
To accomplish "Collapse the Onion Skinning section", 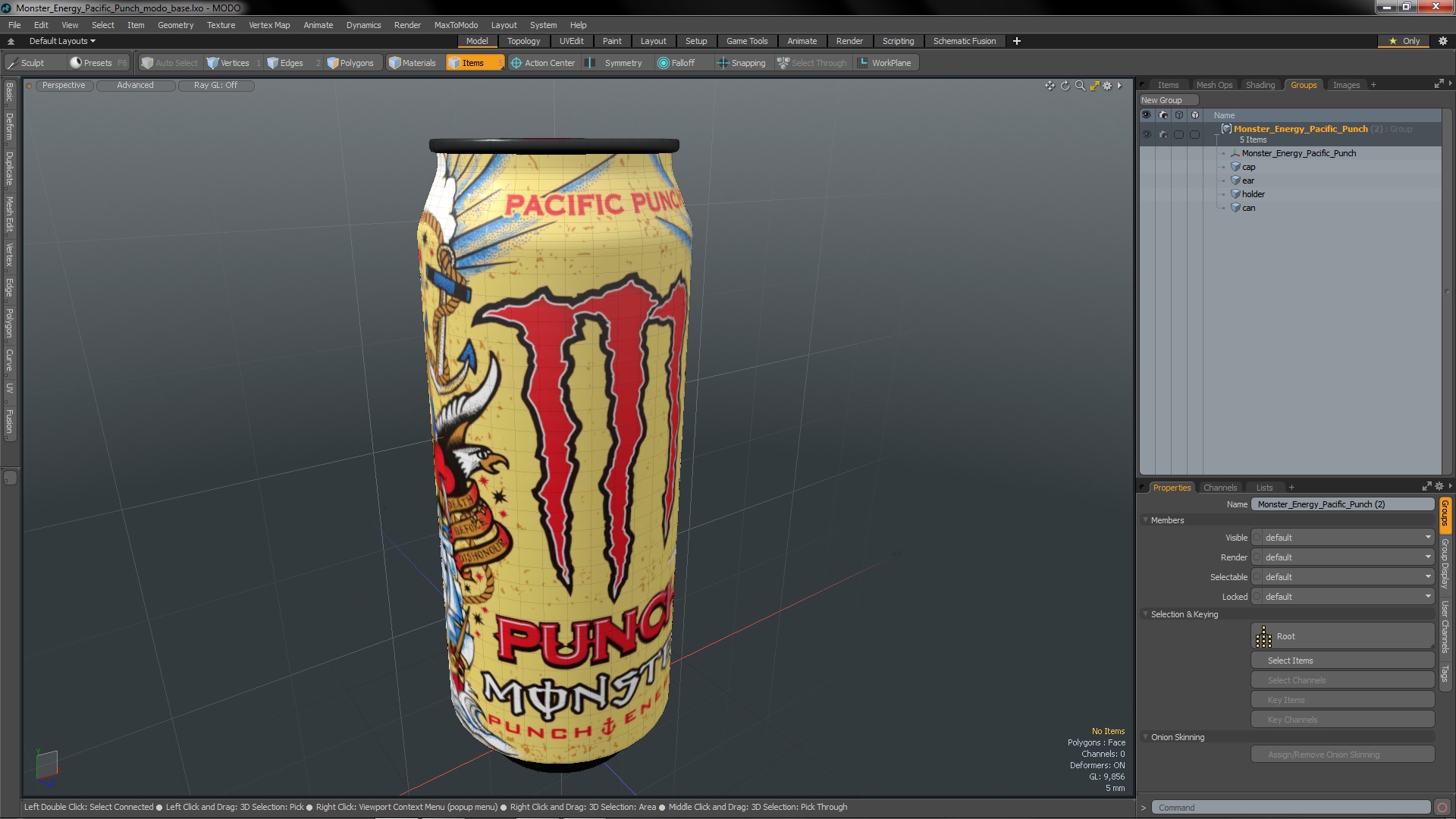I will pos(1146,737).
